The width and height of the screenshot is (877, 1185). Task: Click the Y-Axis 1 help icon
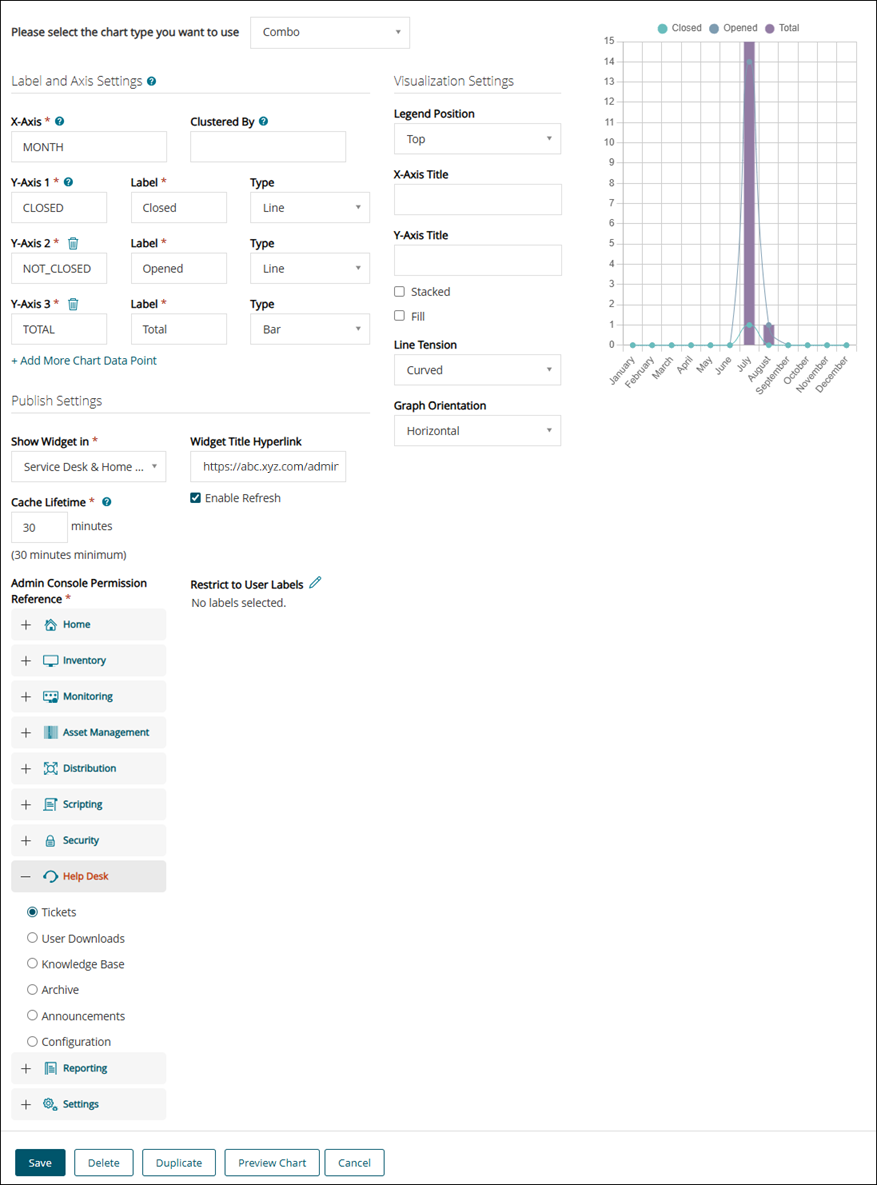[x=68, y=182]
